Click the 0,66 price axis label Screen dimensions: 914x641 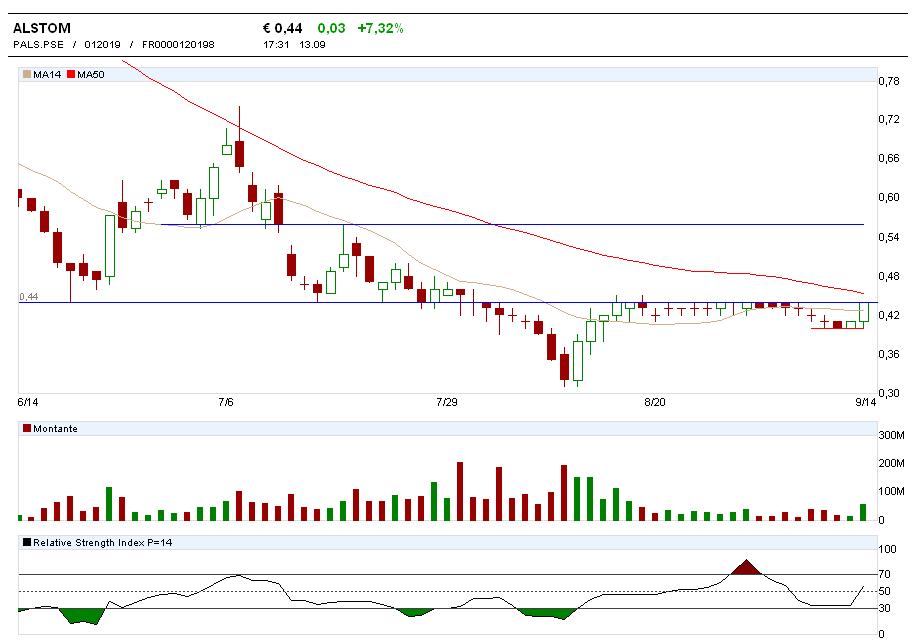[x=889, y=159]
